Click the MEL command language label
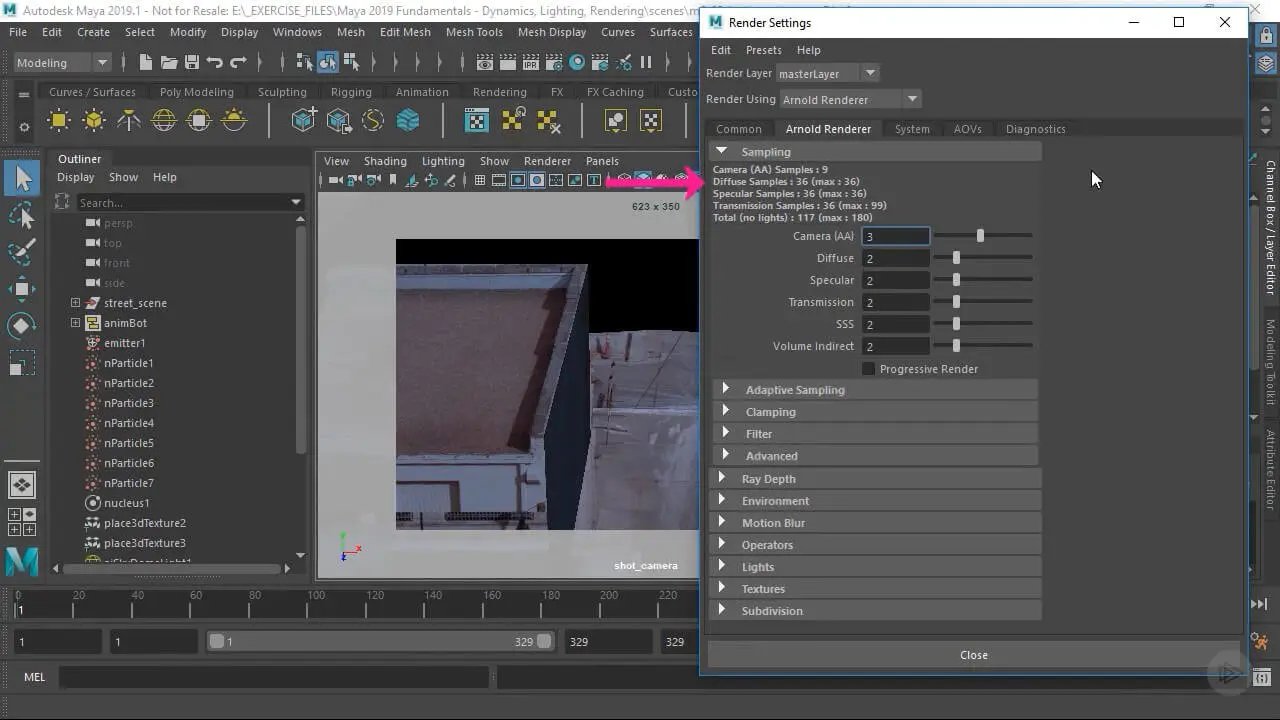The image size is (1280, 720). [x=34, y=677]
